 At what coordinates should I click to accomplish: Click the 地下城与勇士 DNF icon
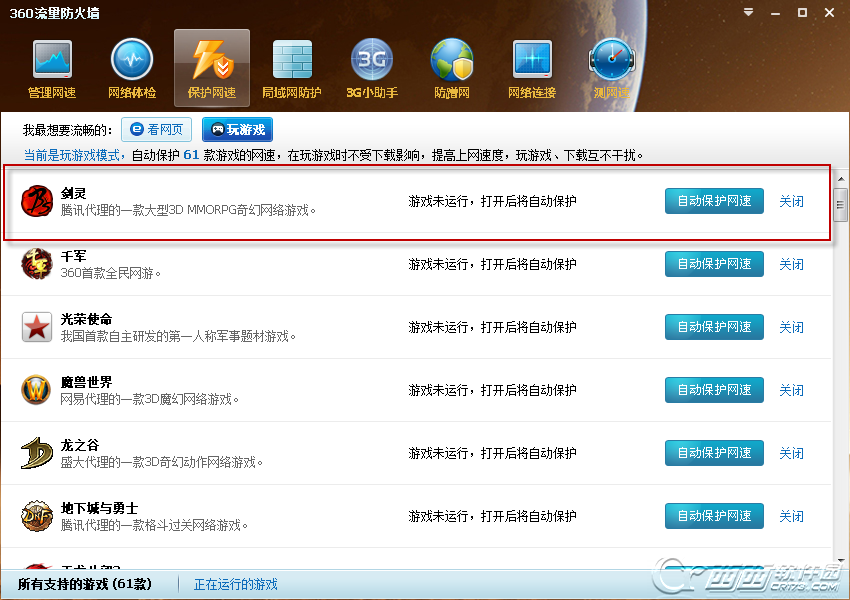pos(37,515)
